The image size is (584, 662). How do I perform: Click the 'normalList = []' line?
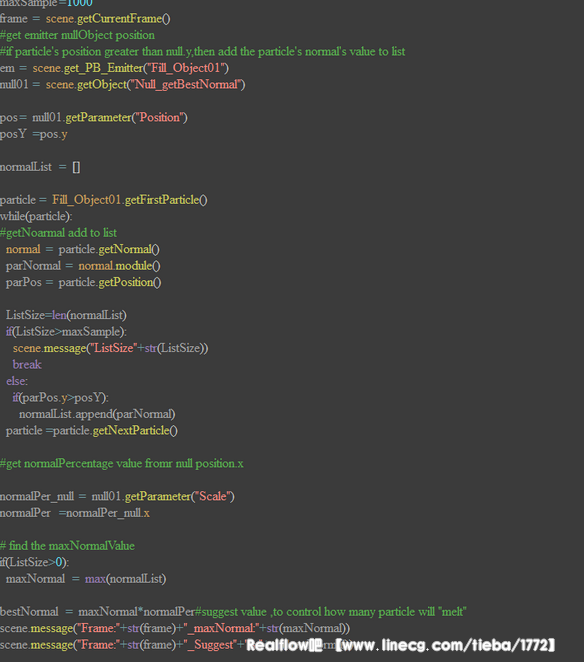click(40, 167)
